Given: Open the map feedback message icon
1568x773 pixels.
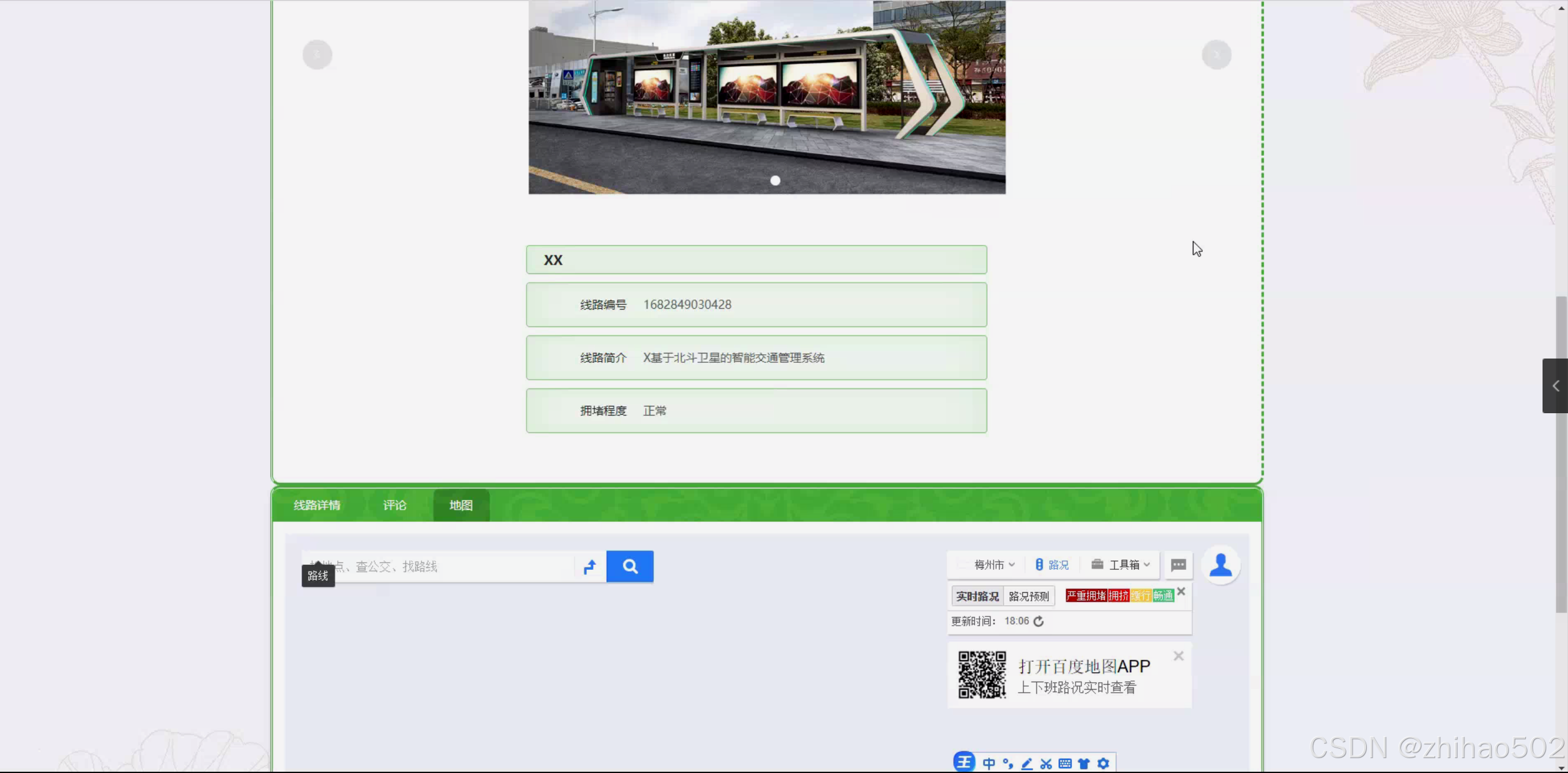Looking at the screenshot, I should pyautogui.click(x=1178, y=565).
